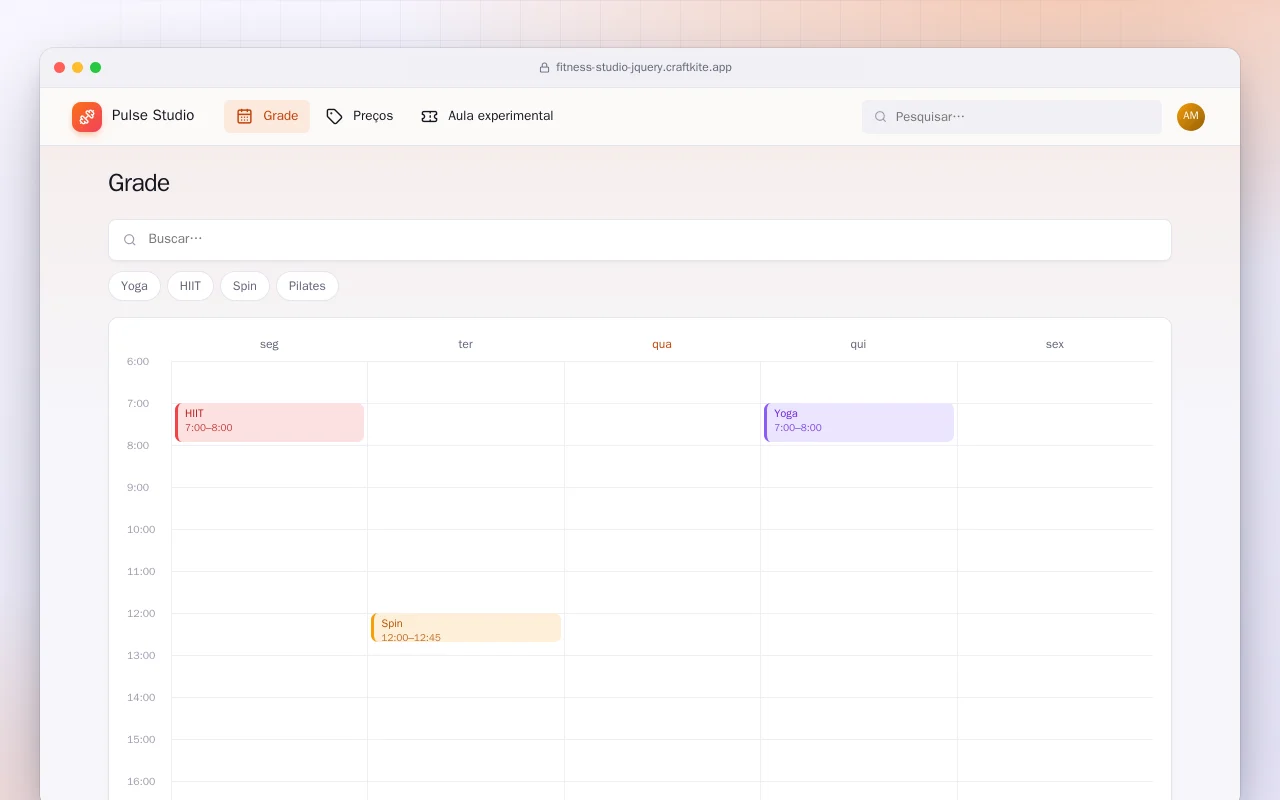Click the ticket icon beside Aula experimental
This screenshot has height=800, width=1280.
click(429, 116)
